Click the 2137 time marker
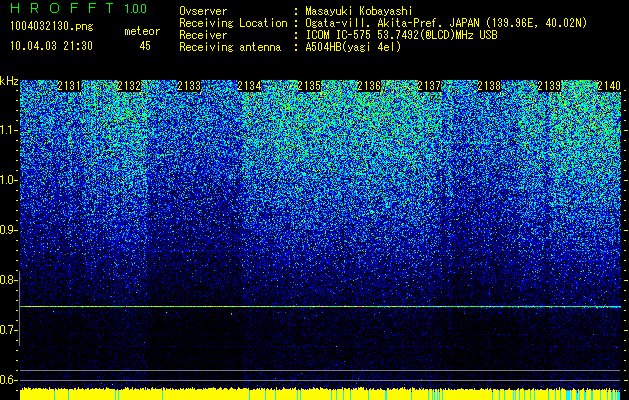629x400 pixels. [429, 86]
